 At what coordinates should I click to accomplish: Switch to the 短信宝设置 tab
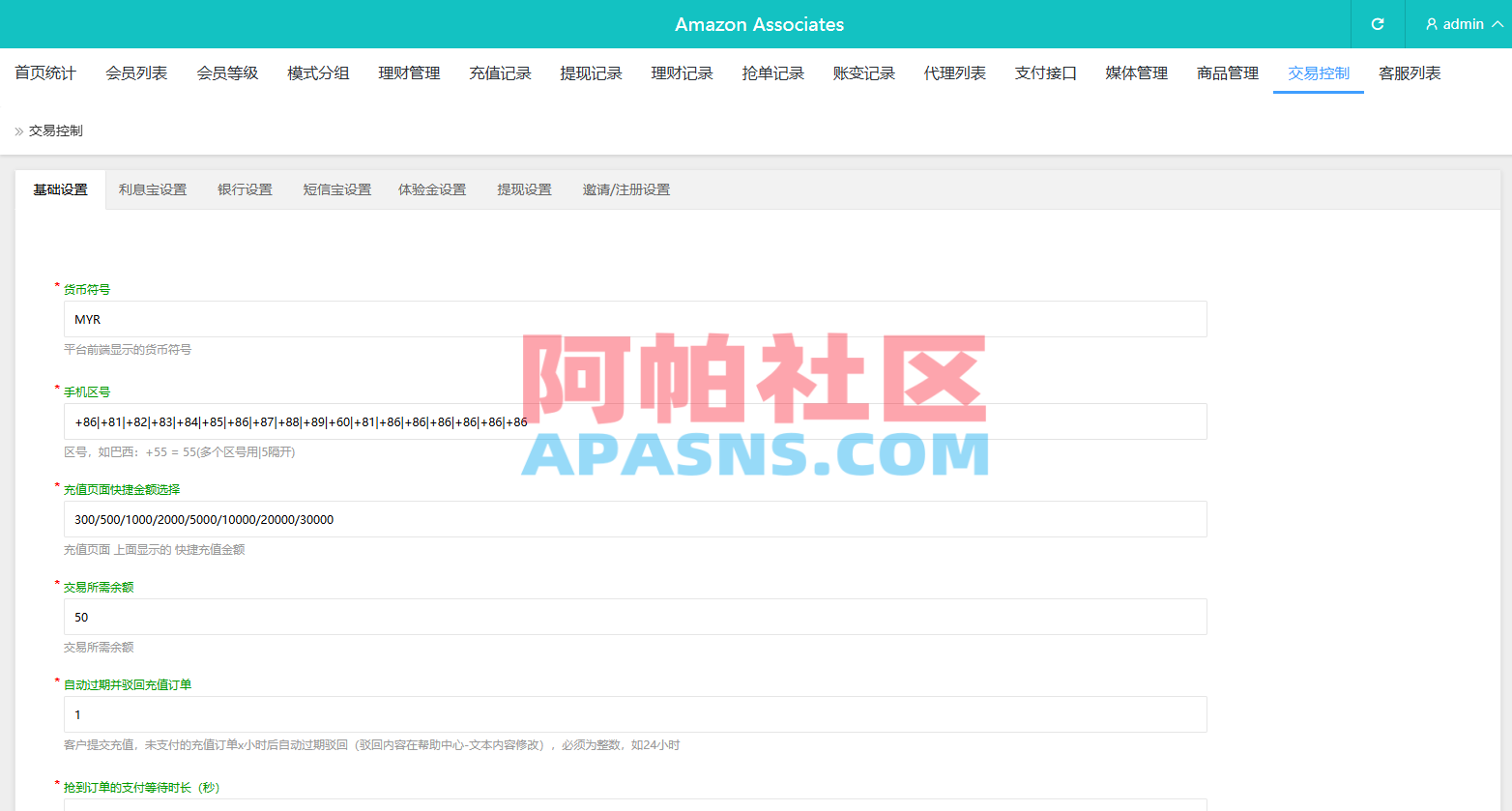[x=336, y=189]
